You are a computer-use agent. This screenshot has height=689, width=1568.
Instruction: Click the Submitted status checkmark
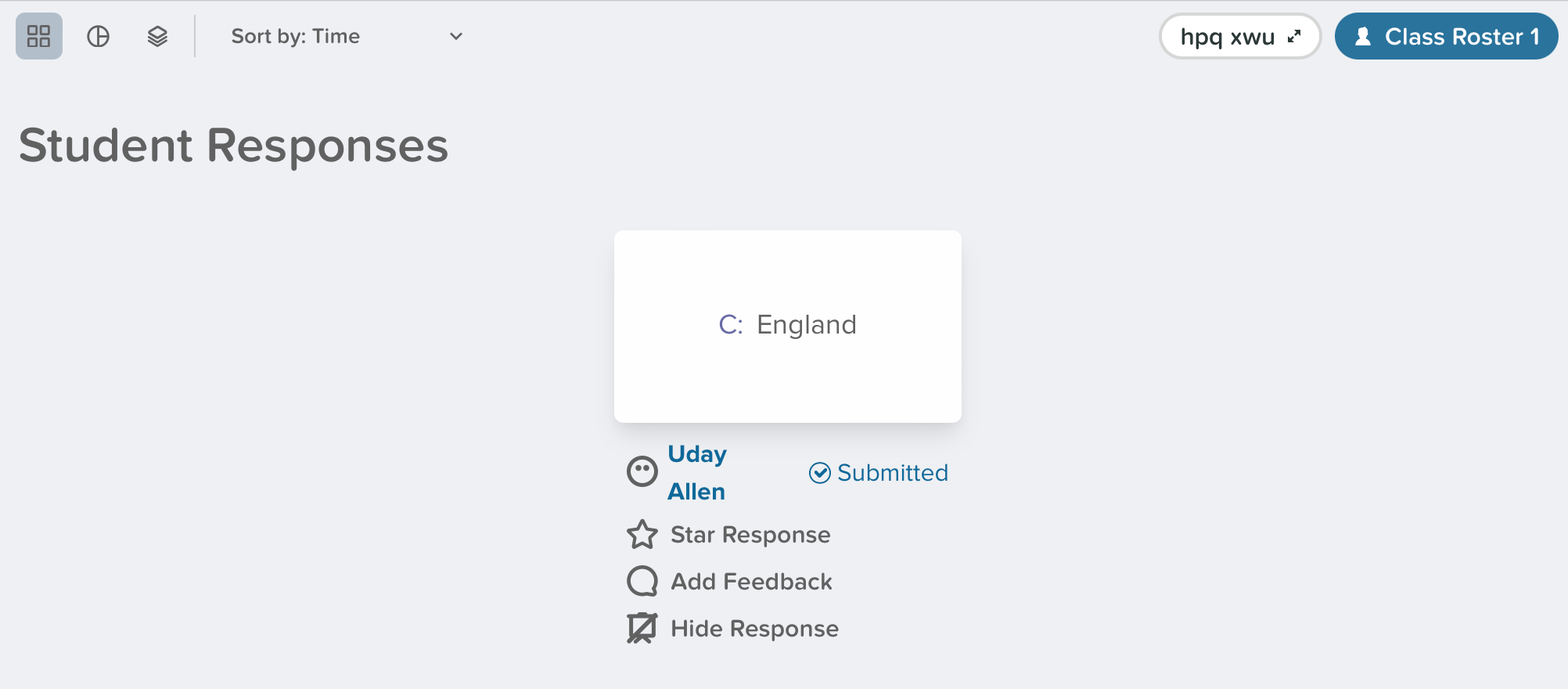tap(819, 473)
